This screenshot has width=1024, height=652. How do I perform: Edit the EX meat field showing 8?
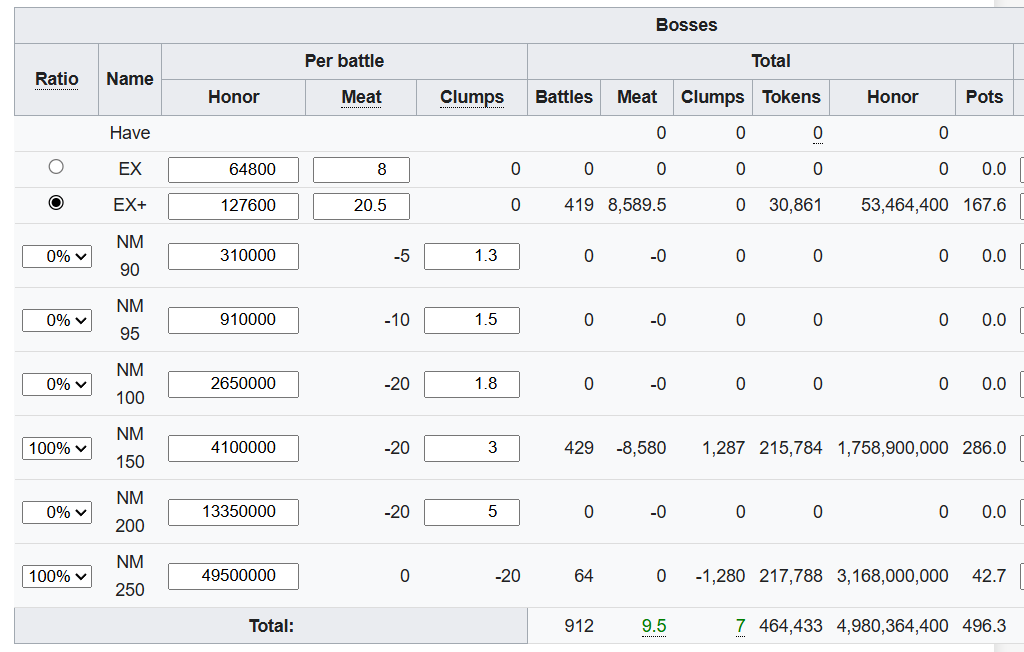pos(361,170)
